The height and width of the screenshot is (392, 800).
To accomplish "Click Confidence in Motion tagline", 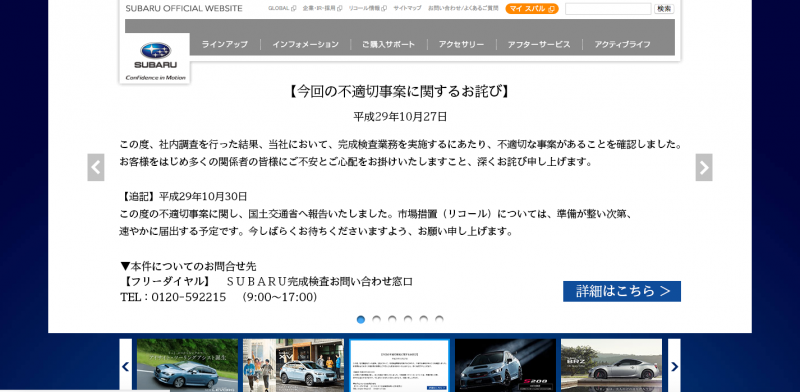I will click(x=156, y=78).
